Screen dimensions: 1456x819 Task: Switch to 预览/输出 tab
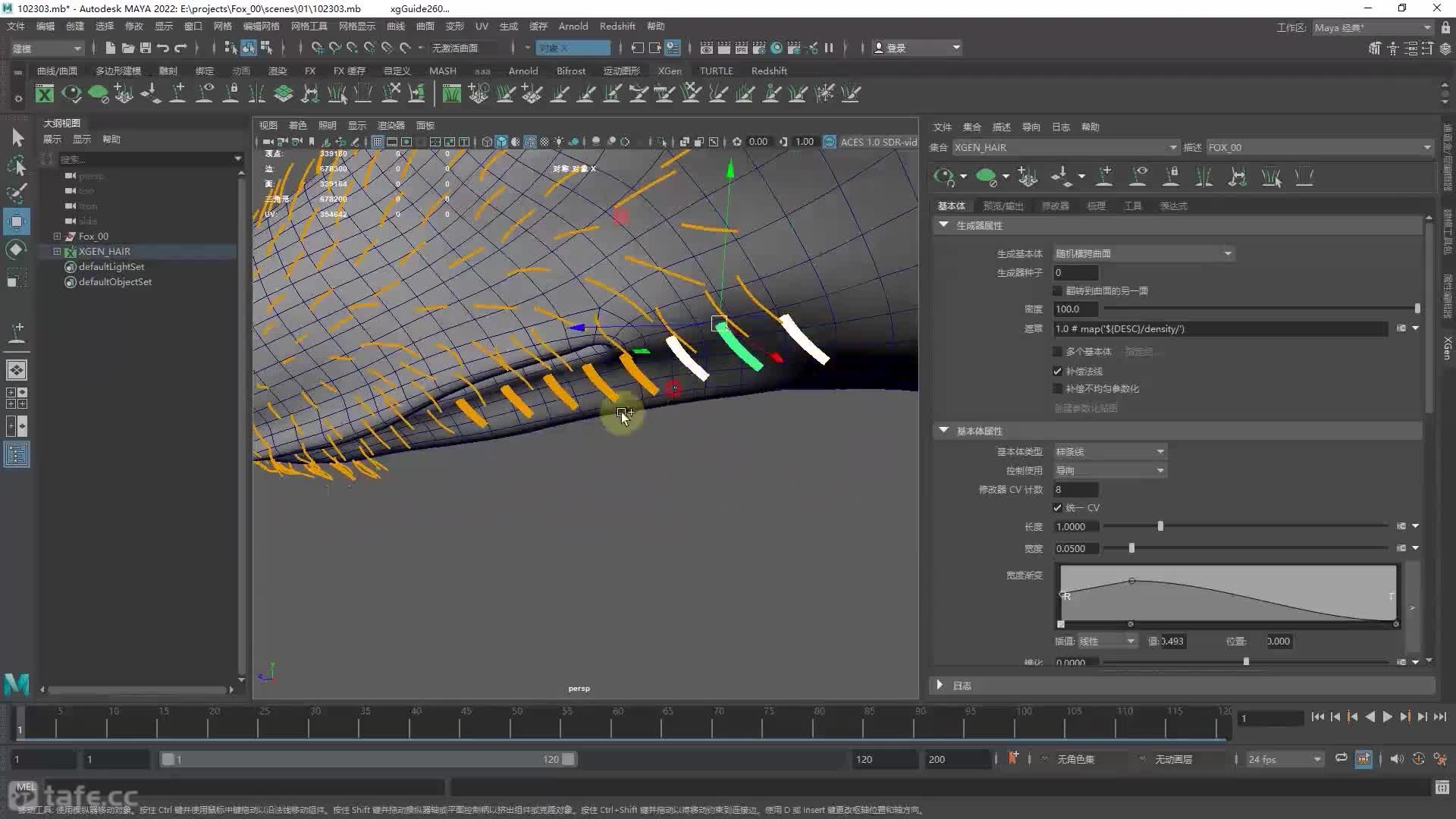tap(1003, 206)
